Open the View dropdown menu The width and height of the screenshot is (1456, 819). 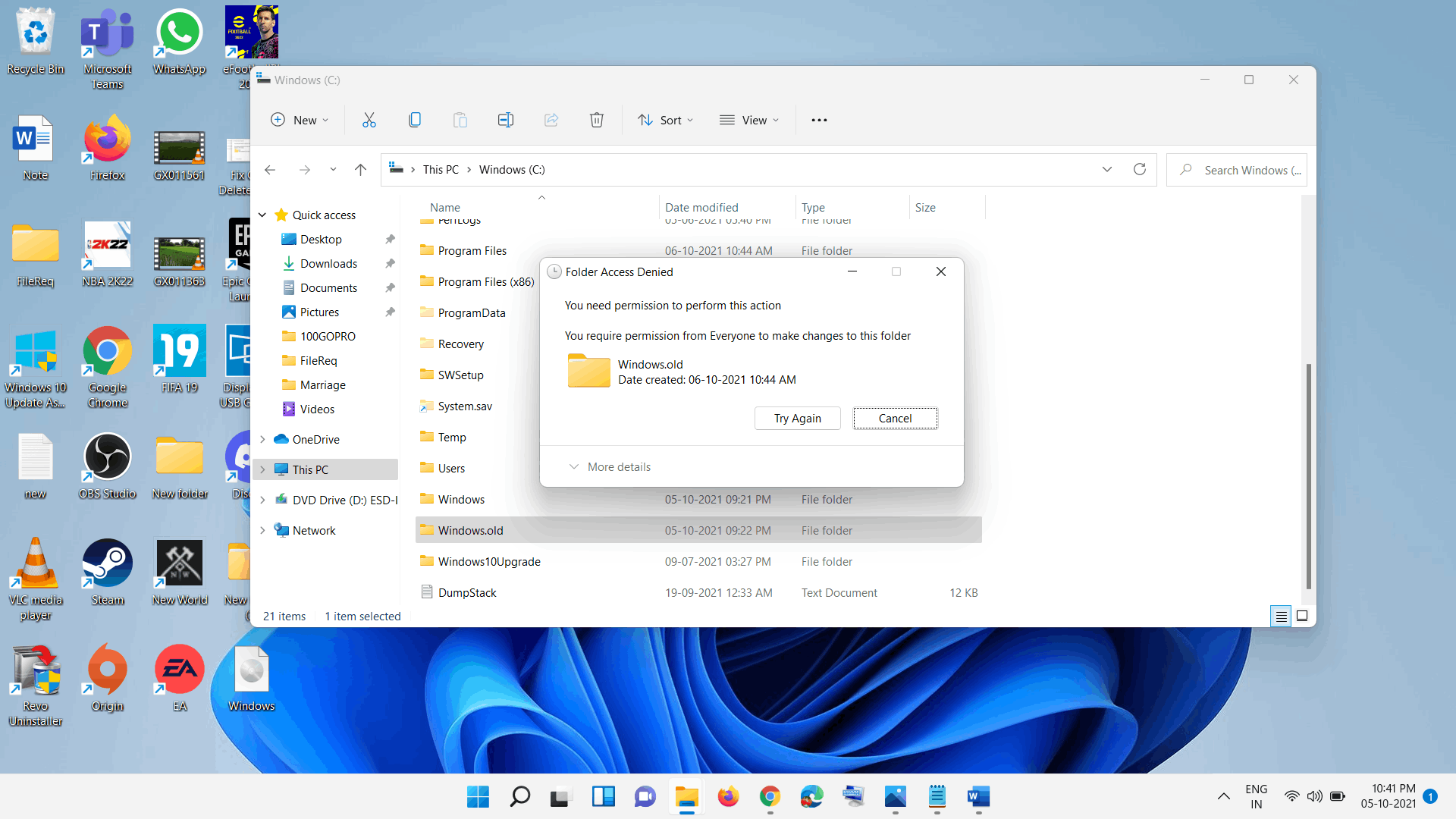749,120
